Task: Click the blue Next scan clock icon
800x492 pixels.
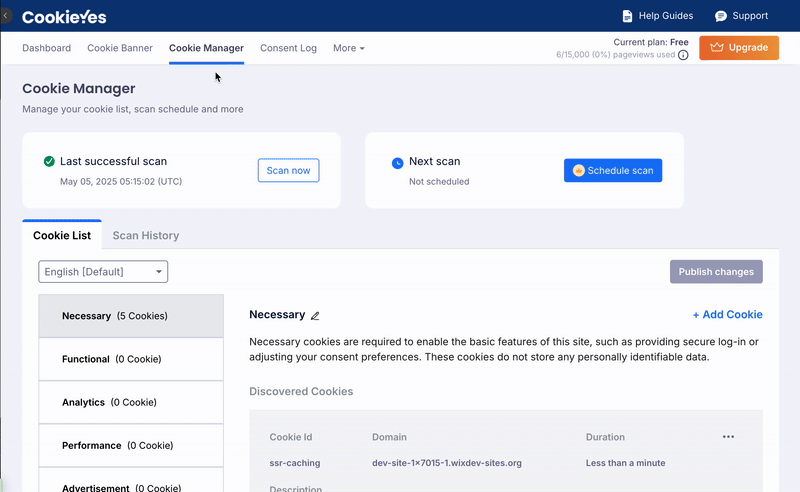Action: coord(397,161)
